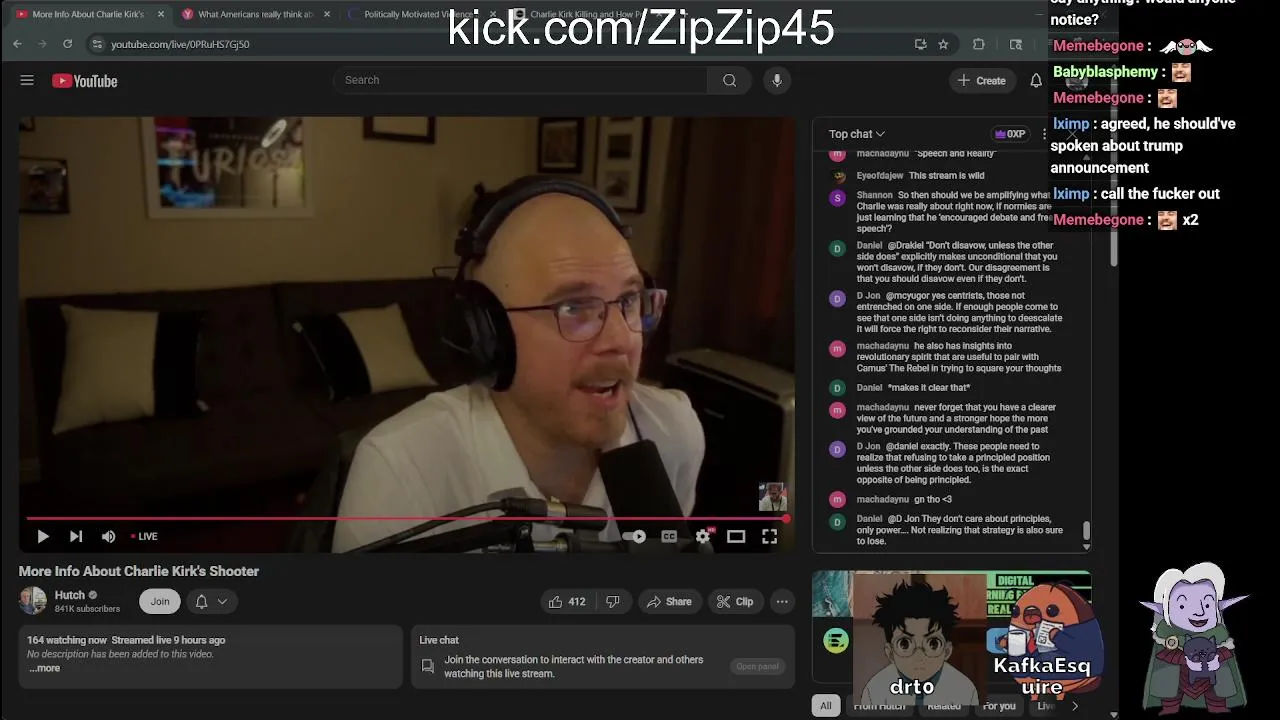Like the video with 412 likes
1280x720 pixels.
(x=566, y=601)
